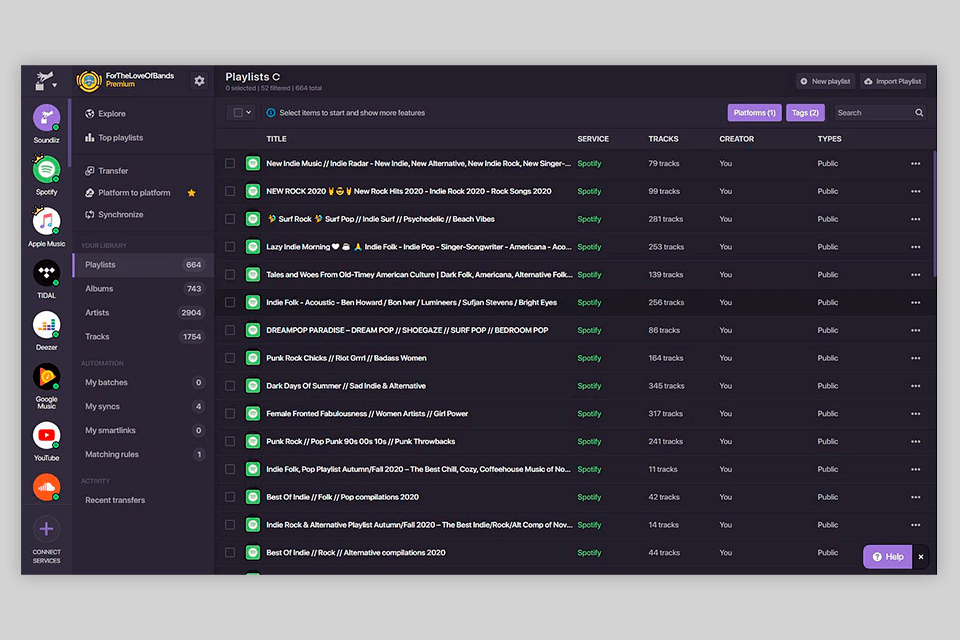This screenshot has width=960, height=640.
Task: Open My batches
Action: (x=143, y=382)
